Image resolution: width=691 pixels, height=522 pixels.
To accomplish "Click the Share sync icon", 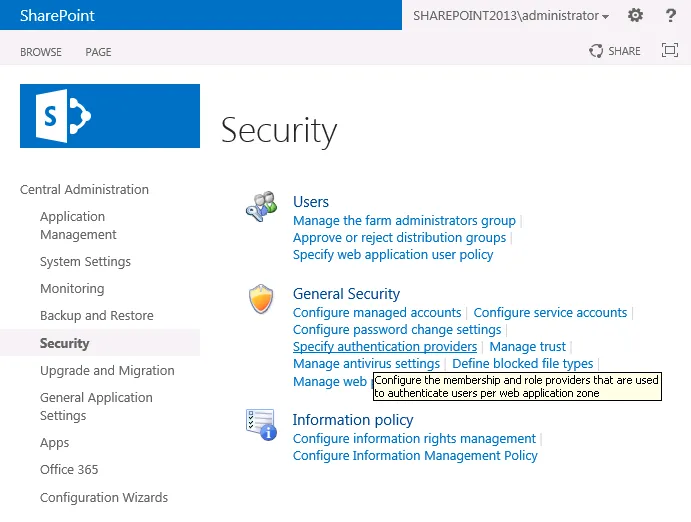I will pos(596,51).
